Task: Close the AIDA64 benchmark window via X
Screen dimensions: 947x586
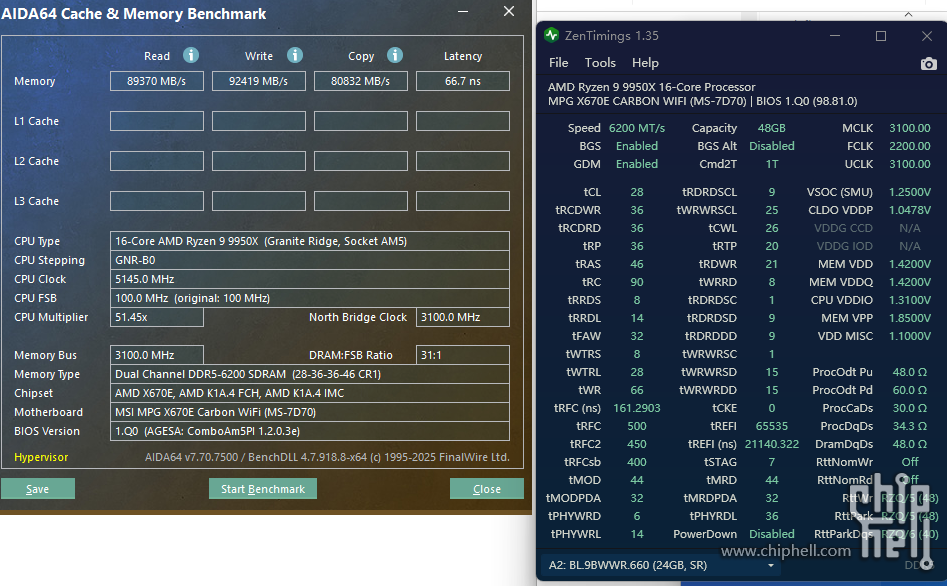Action: pos(509,11)
